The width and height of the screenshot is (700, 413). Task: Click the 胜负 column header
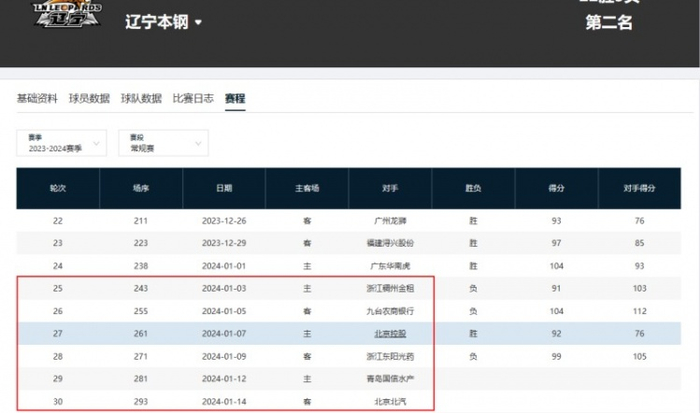pos(473,188)
